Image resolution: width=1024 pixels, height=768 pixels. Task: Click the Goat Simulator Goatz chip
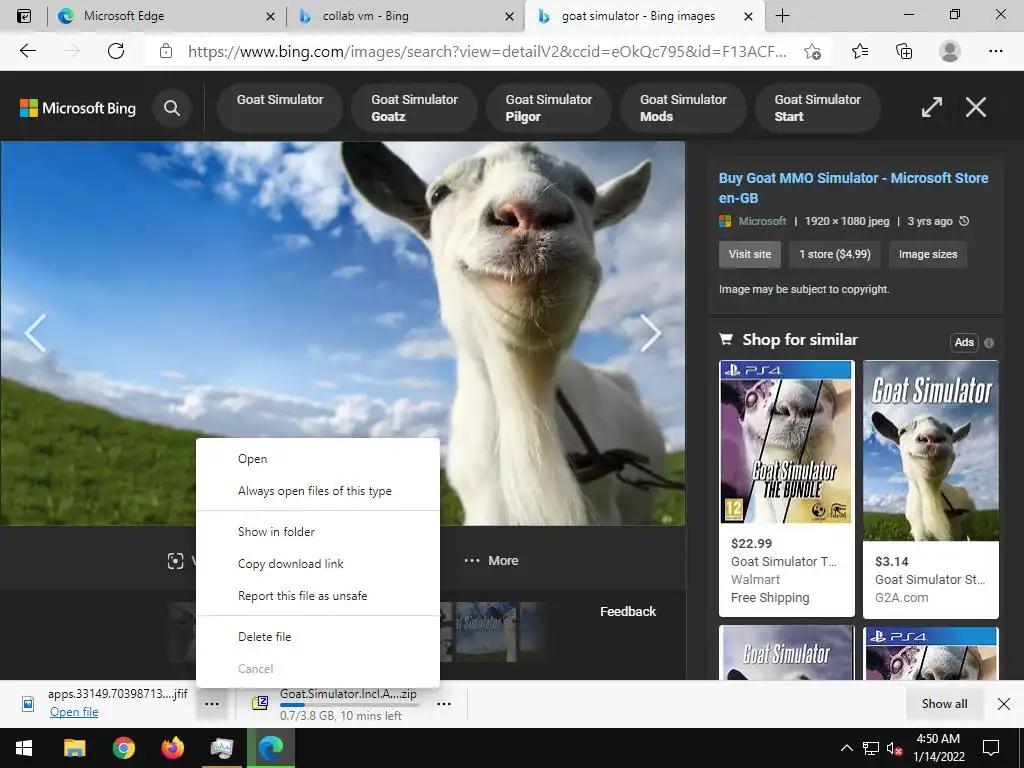pos(414,108)
